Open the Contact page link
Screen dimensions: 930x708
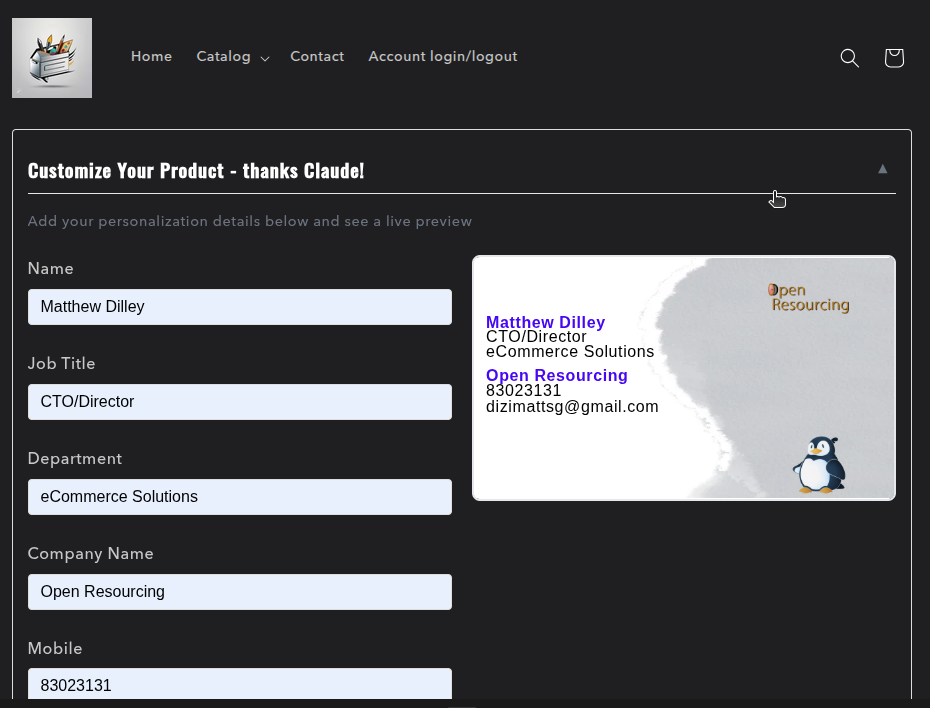[317, 57]
